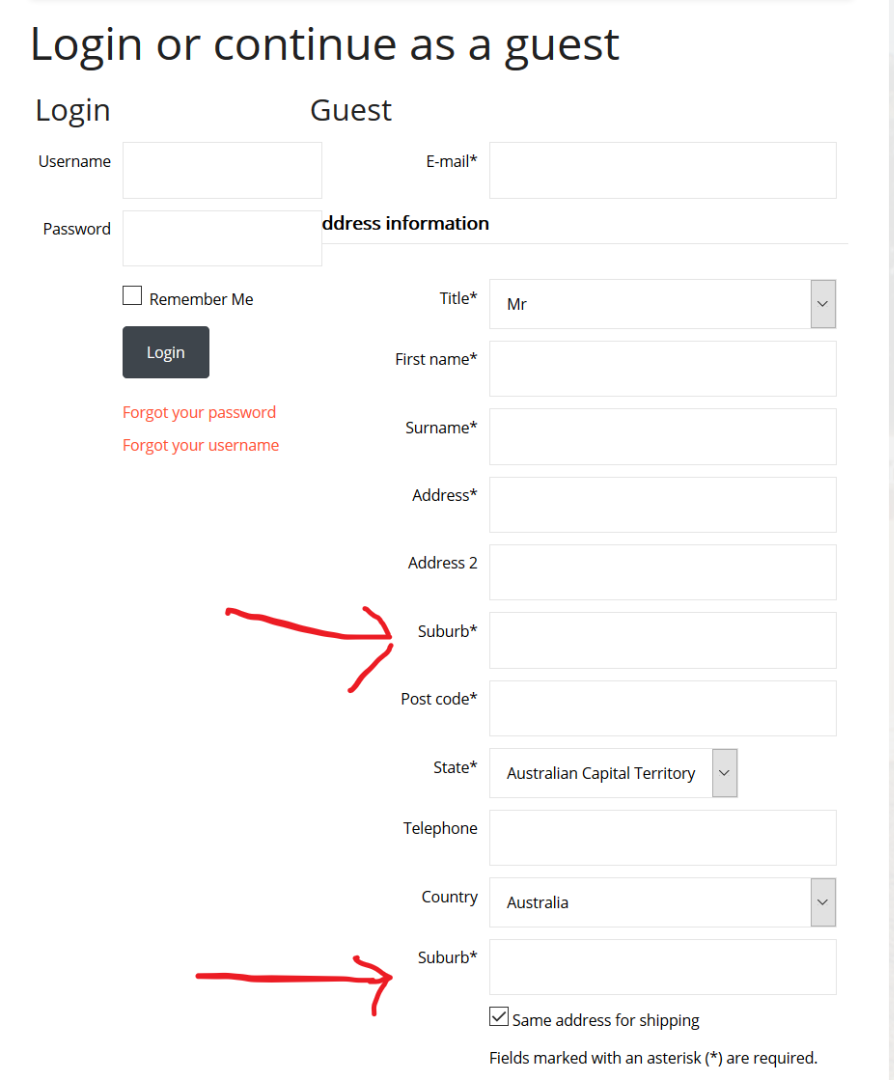The image size is (894, 1080).
Task: Click the Password input field
Action: (222, 238)
